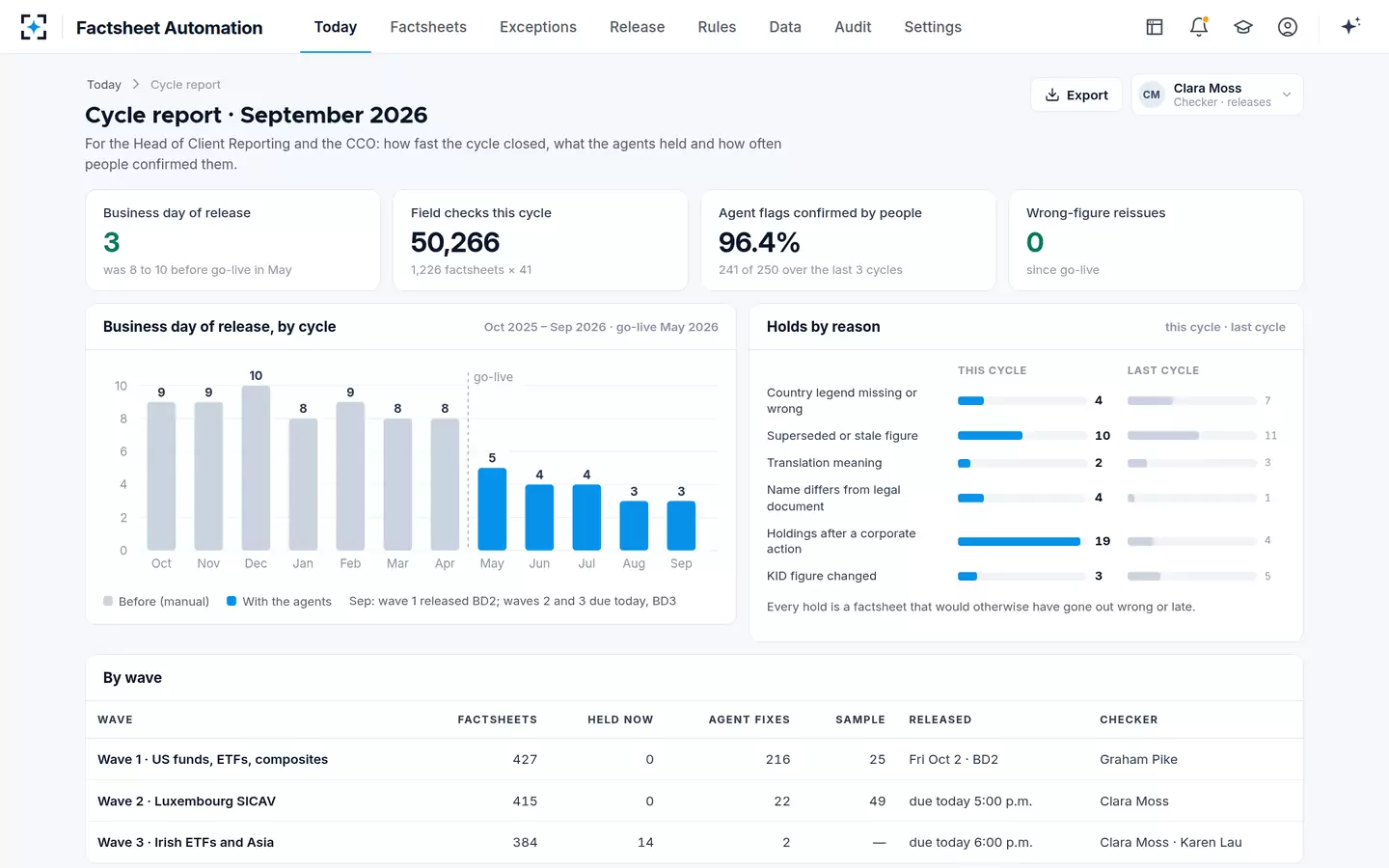Click the FACTSHEETS column header
The height and width of the screenshot is (868, 1389).
click(x=497, y=719)
